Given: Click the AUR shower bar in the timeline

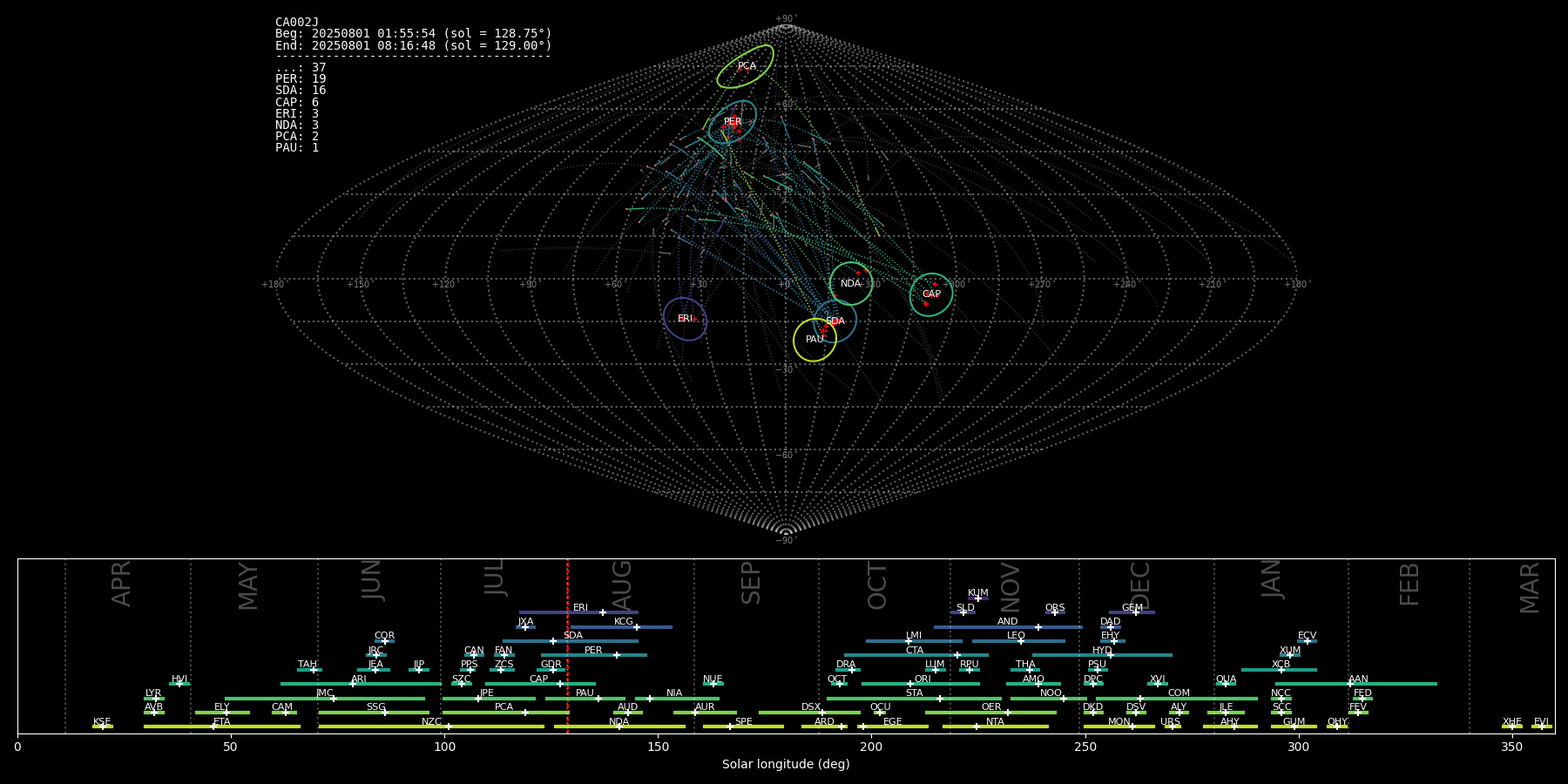Looking at the screenshot, I should 705,713.
